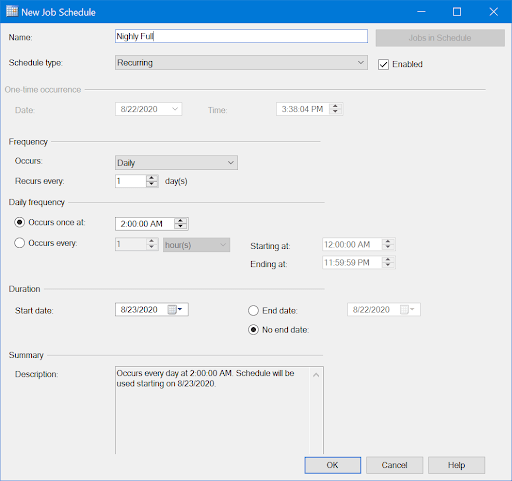Increase the Recurs every days value

(152, 178)
